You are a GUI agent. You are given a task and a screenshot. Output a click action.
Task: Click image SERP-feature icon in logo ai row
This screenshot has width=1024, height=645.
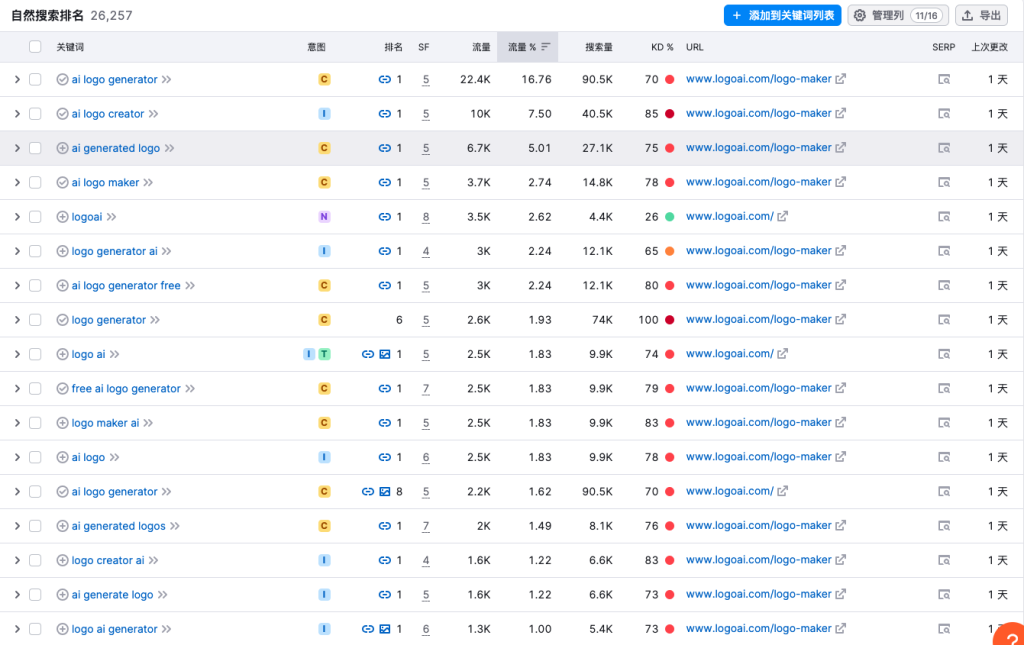(385, 354)
